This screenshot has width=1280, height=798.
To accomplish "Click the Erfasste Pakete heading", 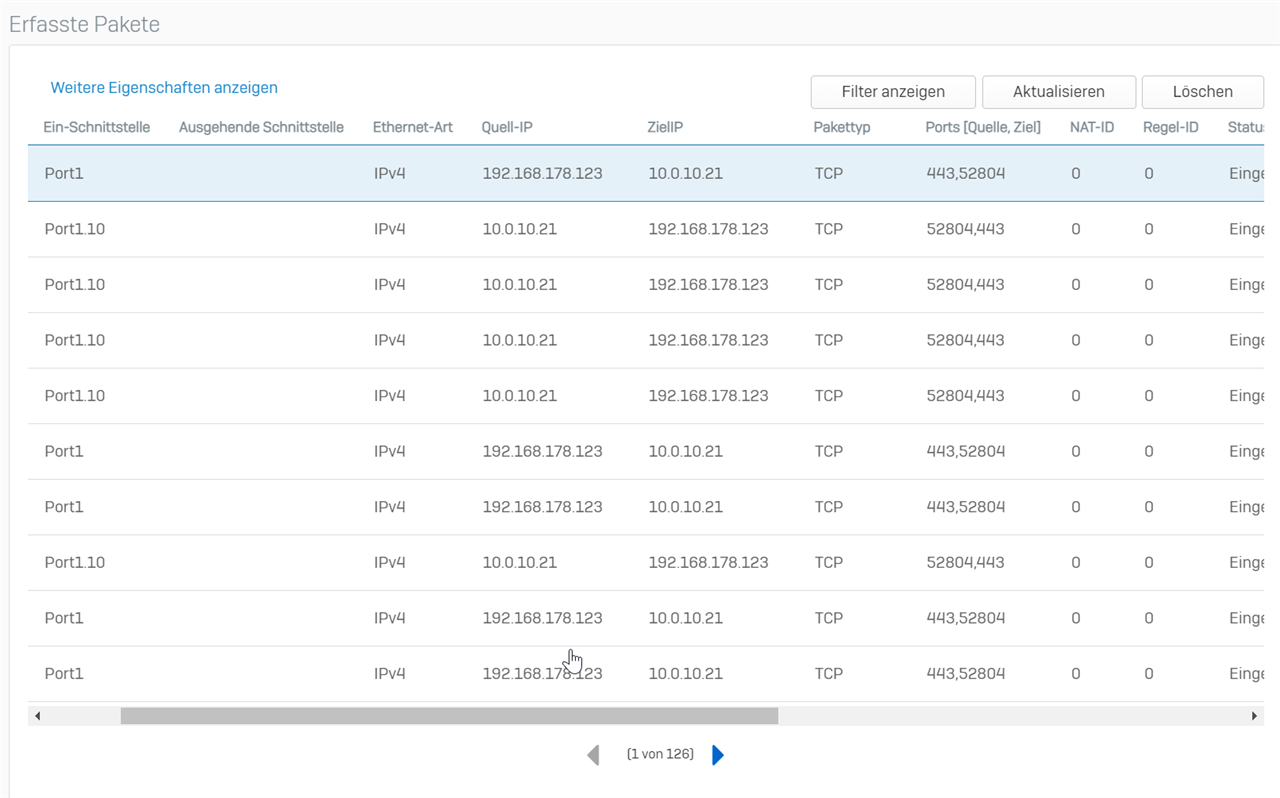I will pos(85,25).
